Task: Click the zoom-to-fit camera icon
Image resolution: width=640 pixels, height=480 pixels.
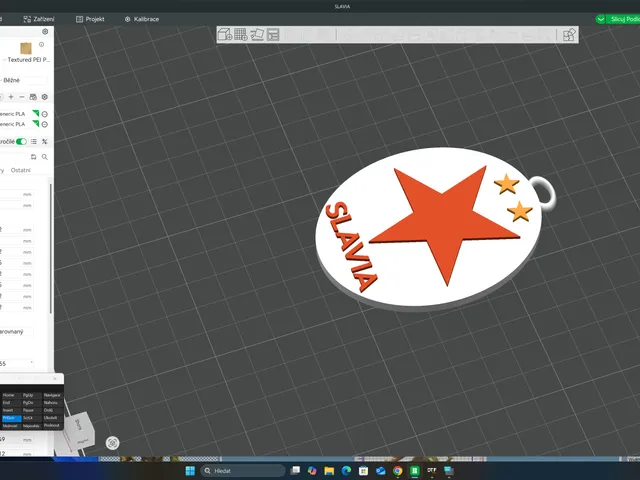Action: (113, 443)
